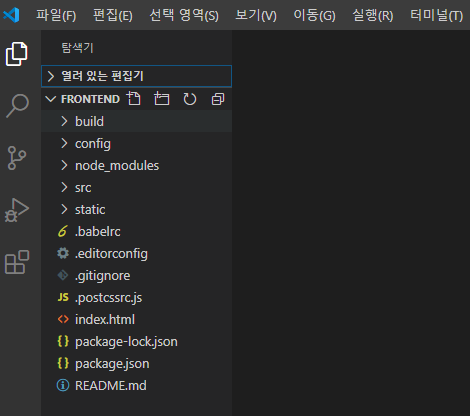Open the .gitignore file
This screenshot has width=470, height=416.
136,275
